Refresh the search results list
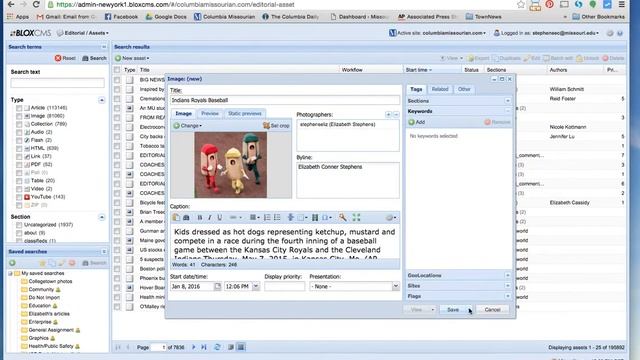Viewport: 640px width, 360px height. [x=217, y=347]
